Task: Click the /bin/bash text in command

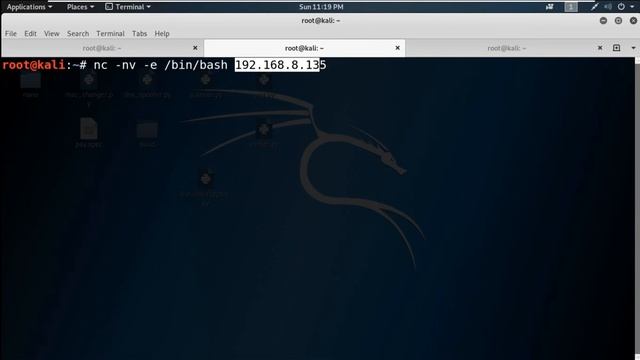Action: (x=196, y=65)
